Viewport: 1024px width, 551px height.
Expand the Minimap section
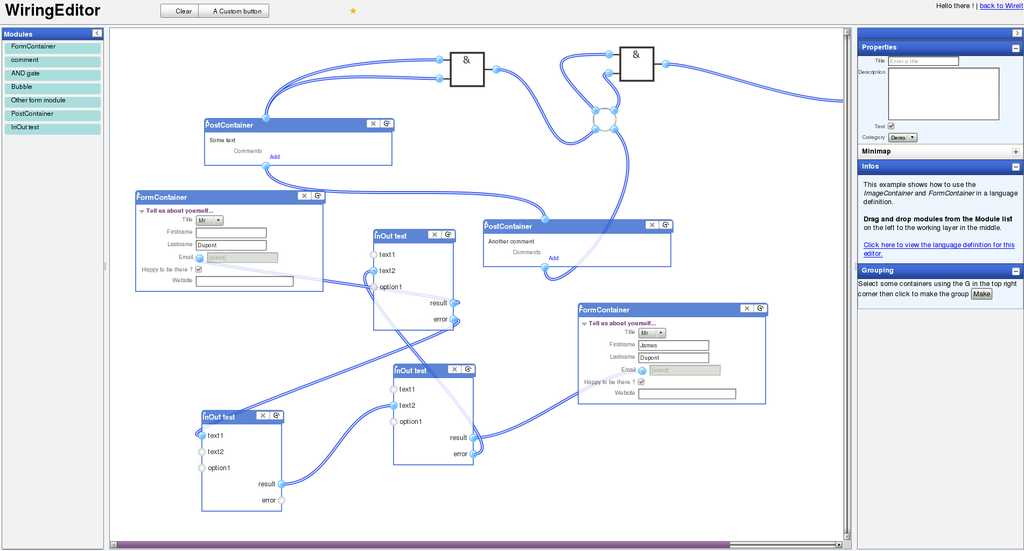1016,152
